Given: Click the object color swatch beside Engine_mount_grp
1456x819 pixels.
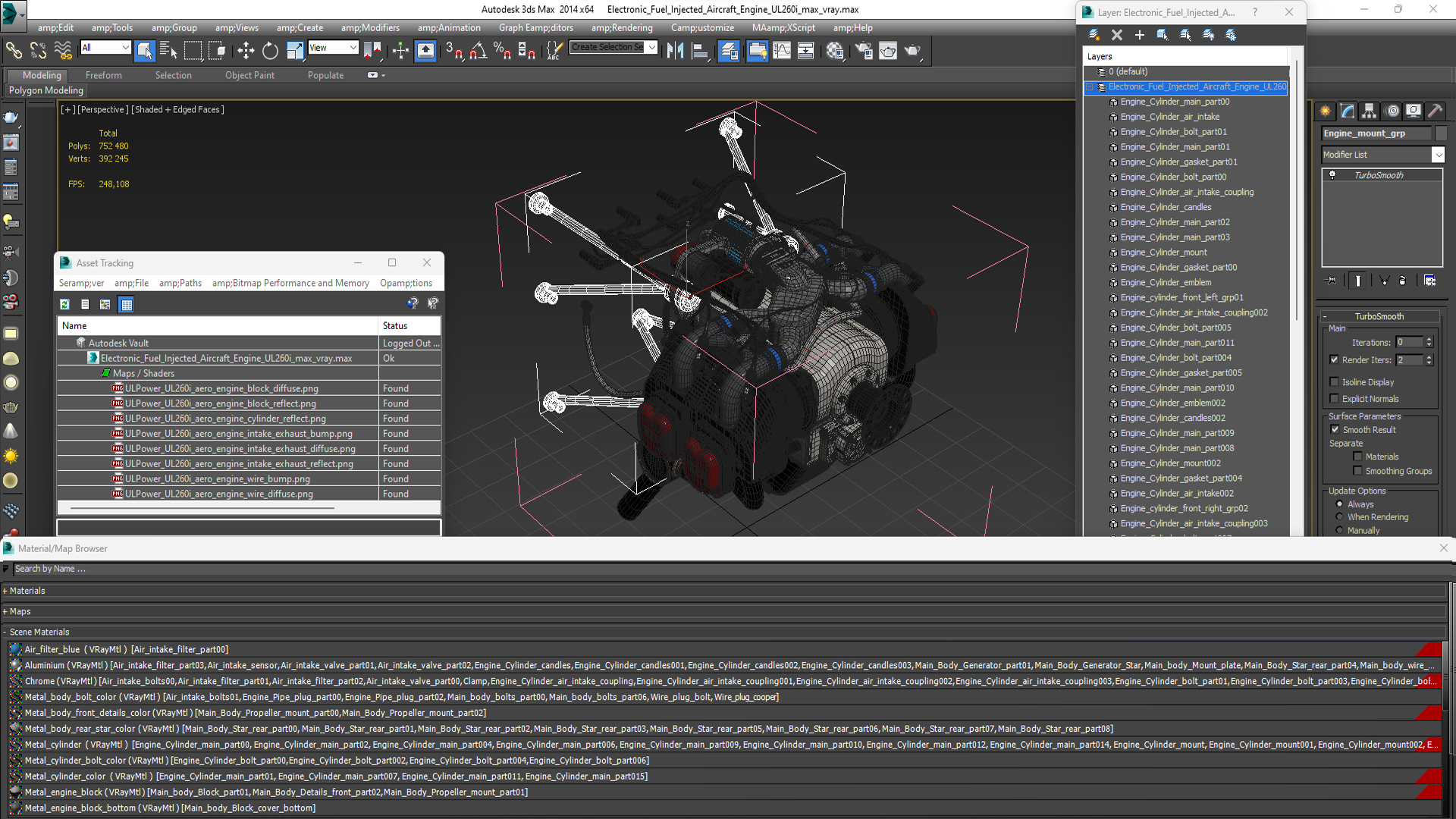Looking at the screenshot, I should (1441, 133).
